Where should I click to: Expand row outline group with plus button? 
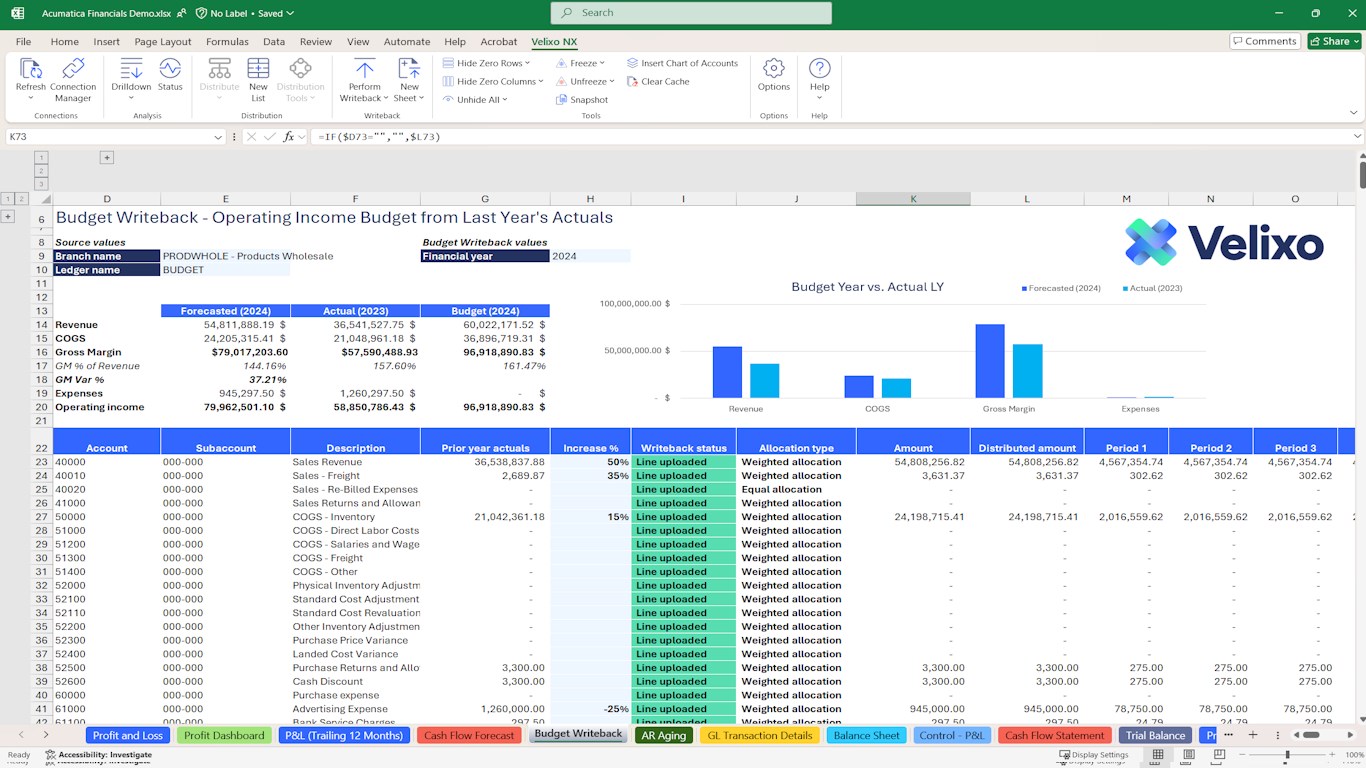click(8, 216)
